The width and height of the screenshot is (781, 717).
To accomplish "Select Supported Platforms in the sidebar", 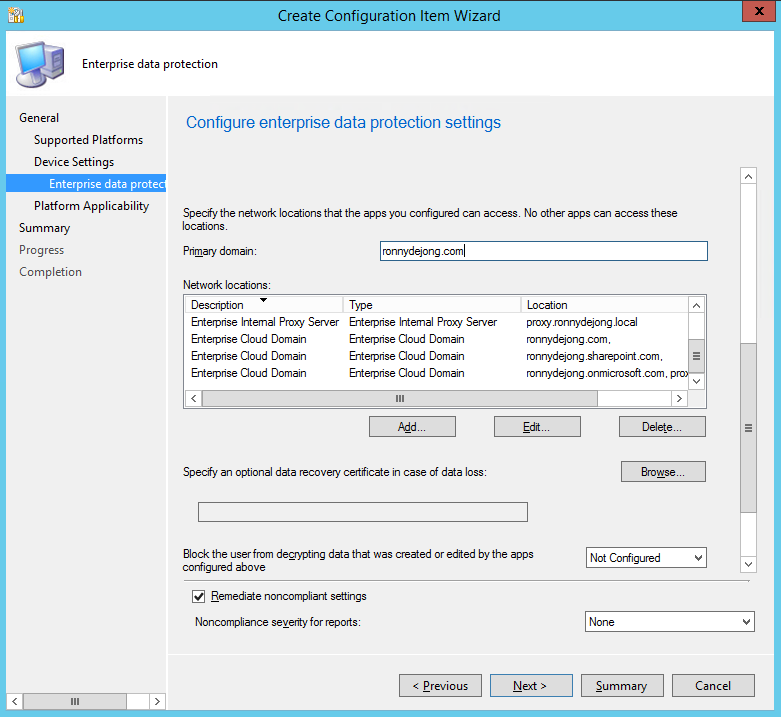I will 88,140.
